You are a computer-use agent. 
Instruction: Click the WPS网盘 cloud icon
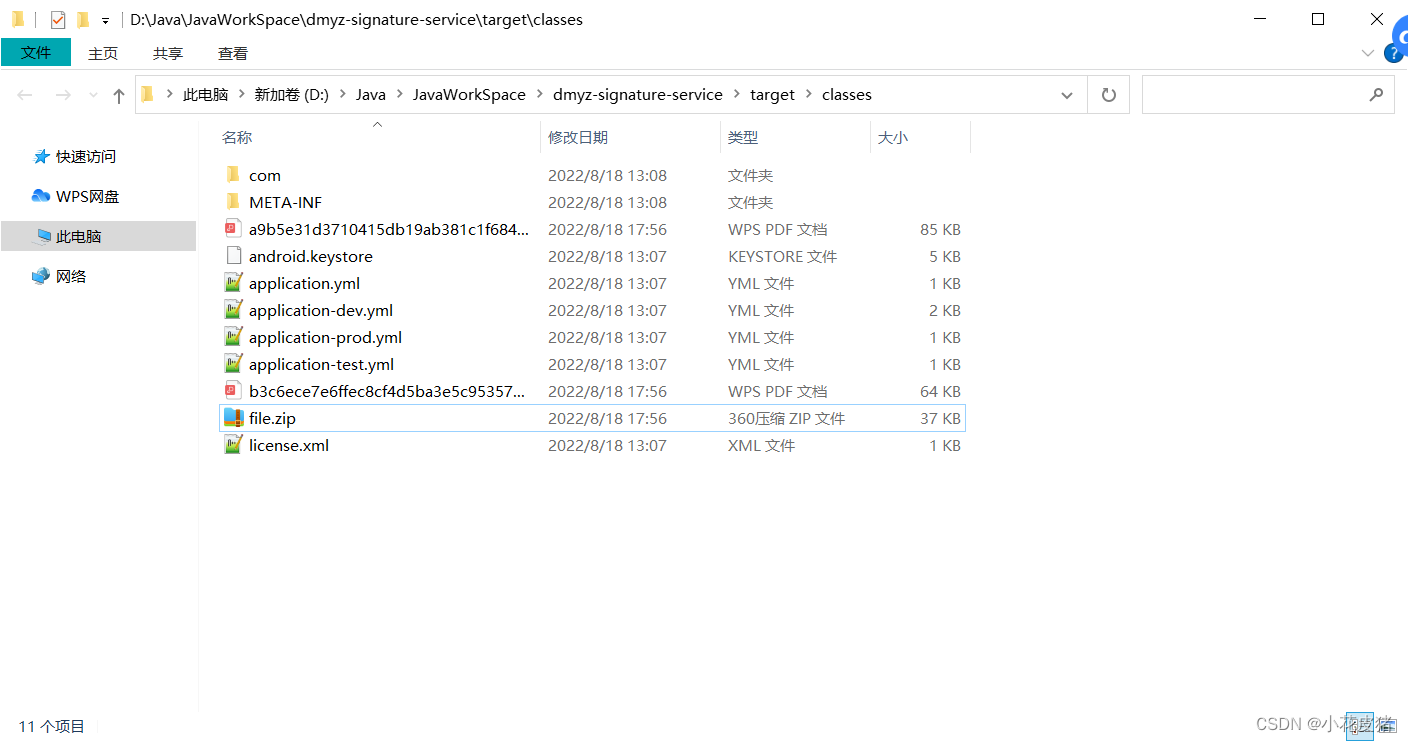tap(41, 197)
